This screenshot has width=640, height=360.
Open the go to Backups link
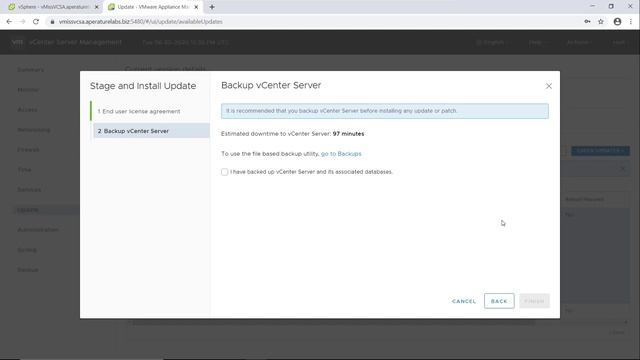[341, 154]
